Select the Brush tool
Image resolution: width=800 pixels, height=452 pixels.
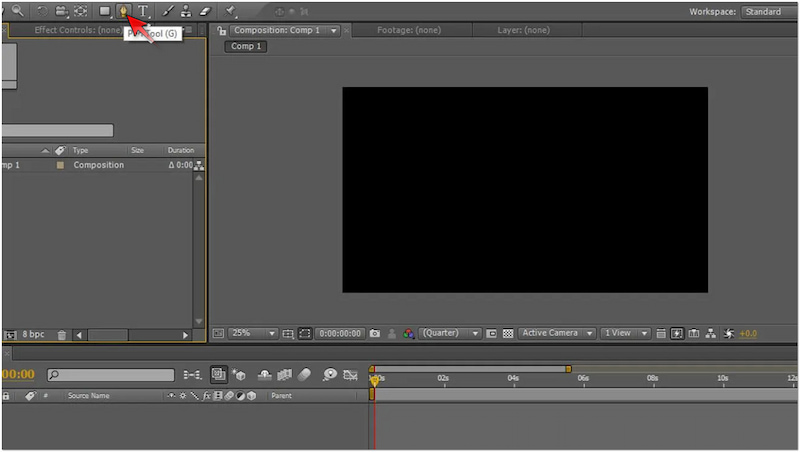click(168, 11)
